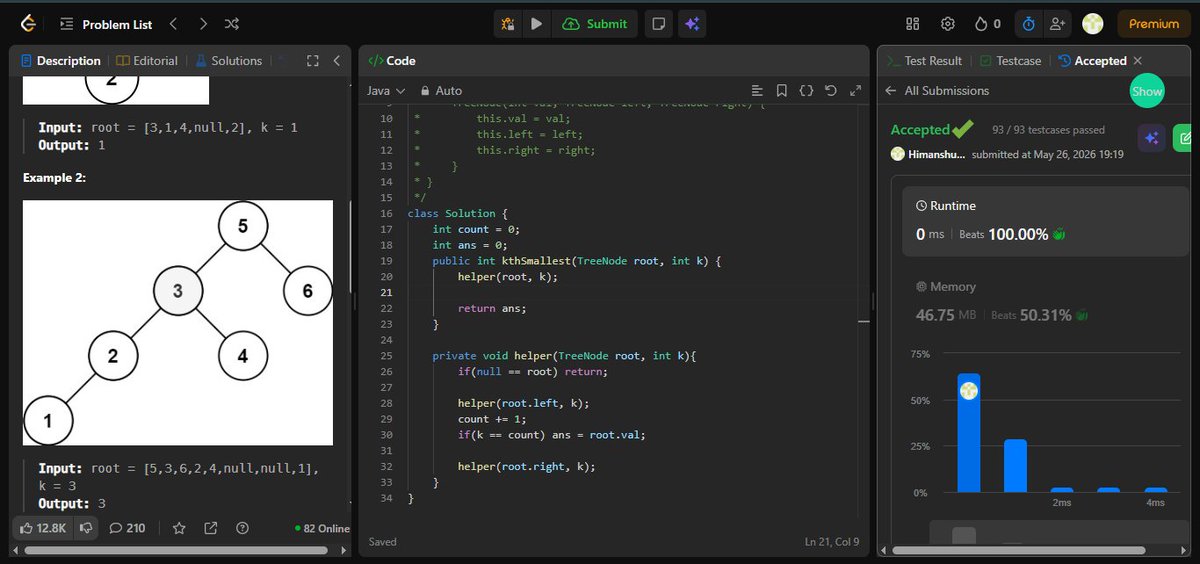Screen dimensions: 1200x564
Task: Open the notes sticky icon
Action: click(x=658, y=24)
